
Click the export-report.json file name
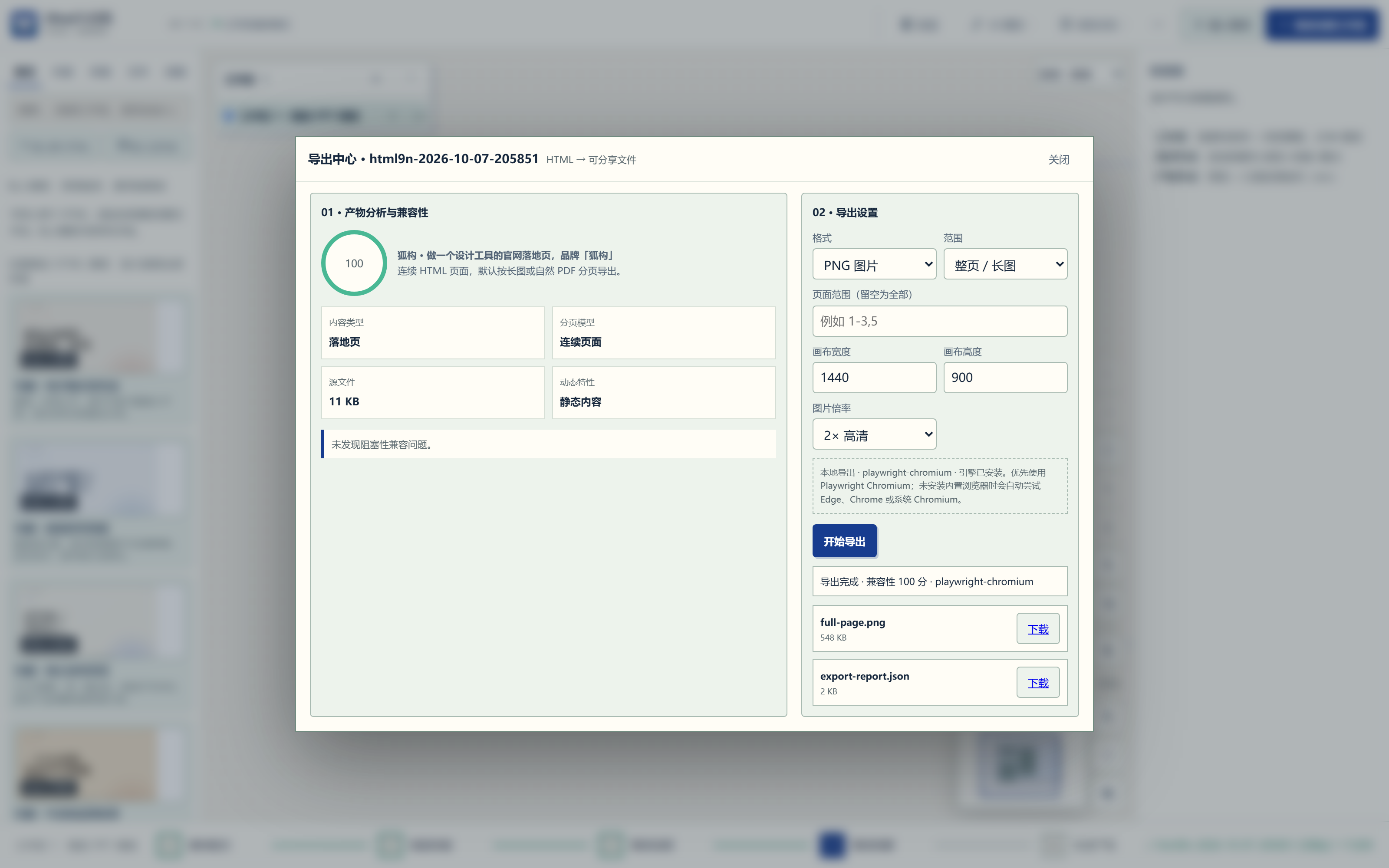[864, 676]
